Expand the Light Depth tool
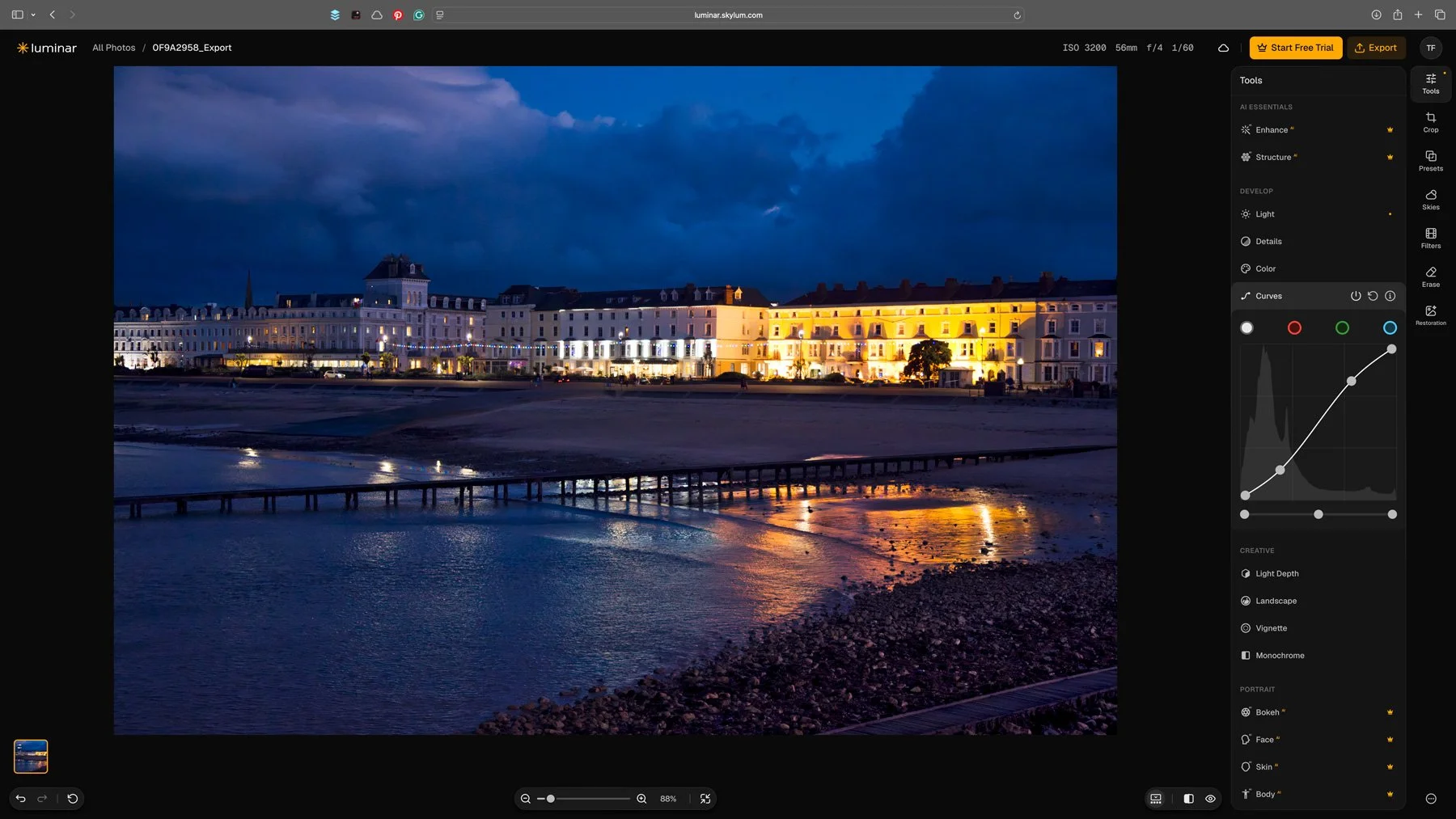The width and height of the screenshot is (1456, 819). (1318, 574)
